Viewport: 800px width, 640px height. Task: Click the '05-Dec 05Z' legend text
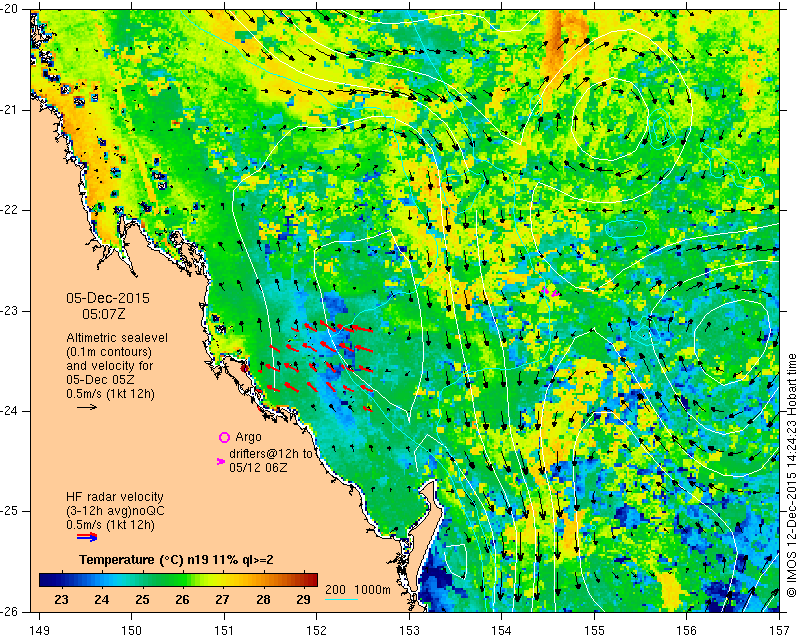[101, 380]
